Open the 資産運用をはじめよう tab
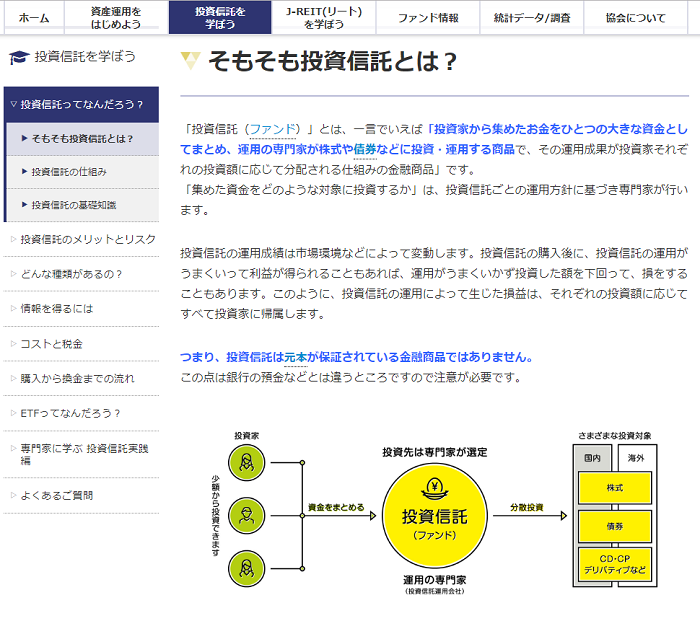The image size is (700, 621). pyautogui.click(x=116, y=18)
